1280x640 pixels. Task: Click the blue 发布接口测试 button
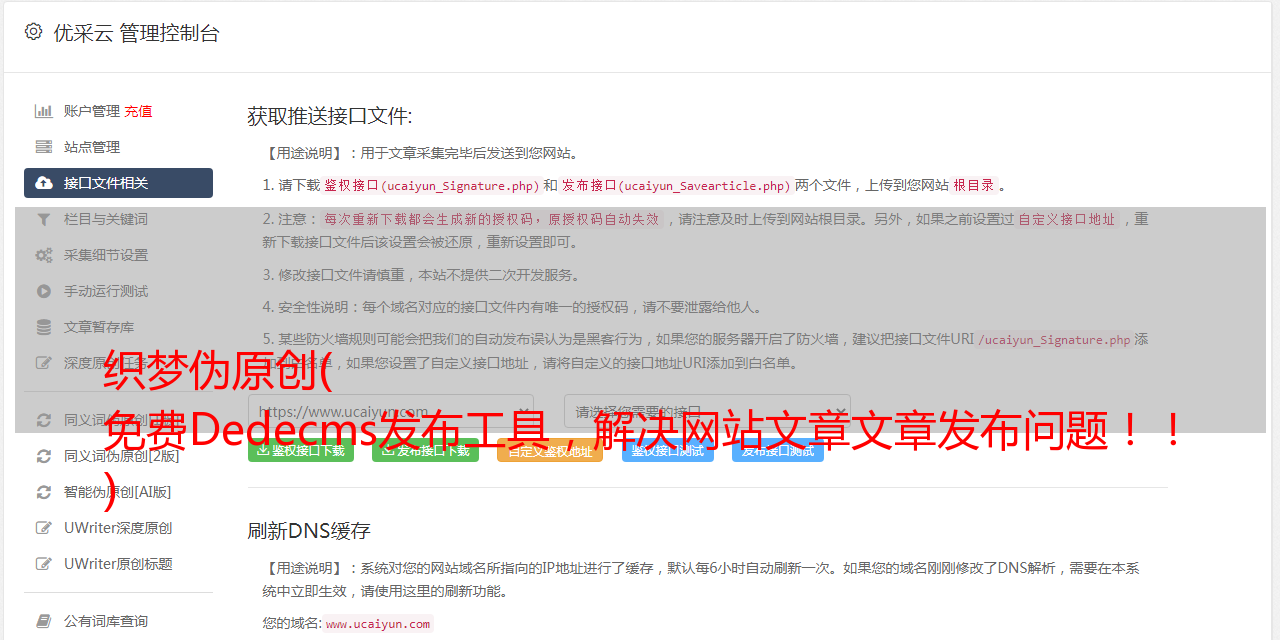coord(778,450)
